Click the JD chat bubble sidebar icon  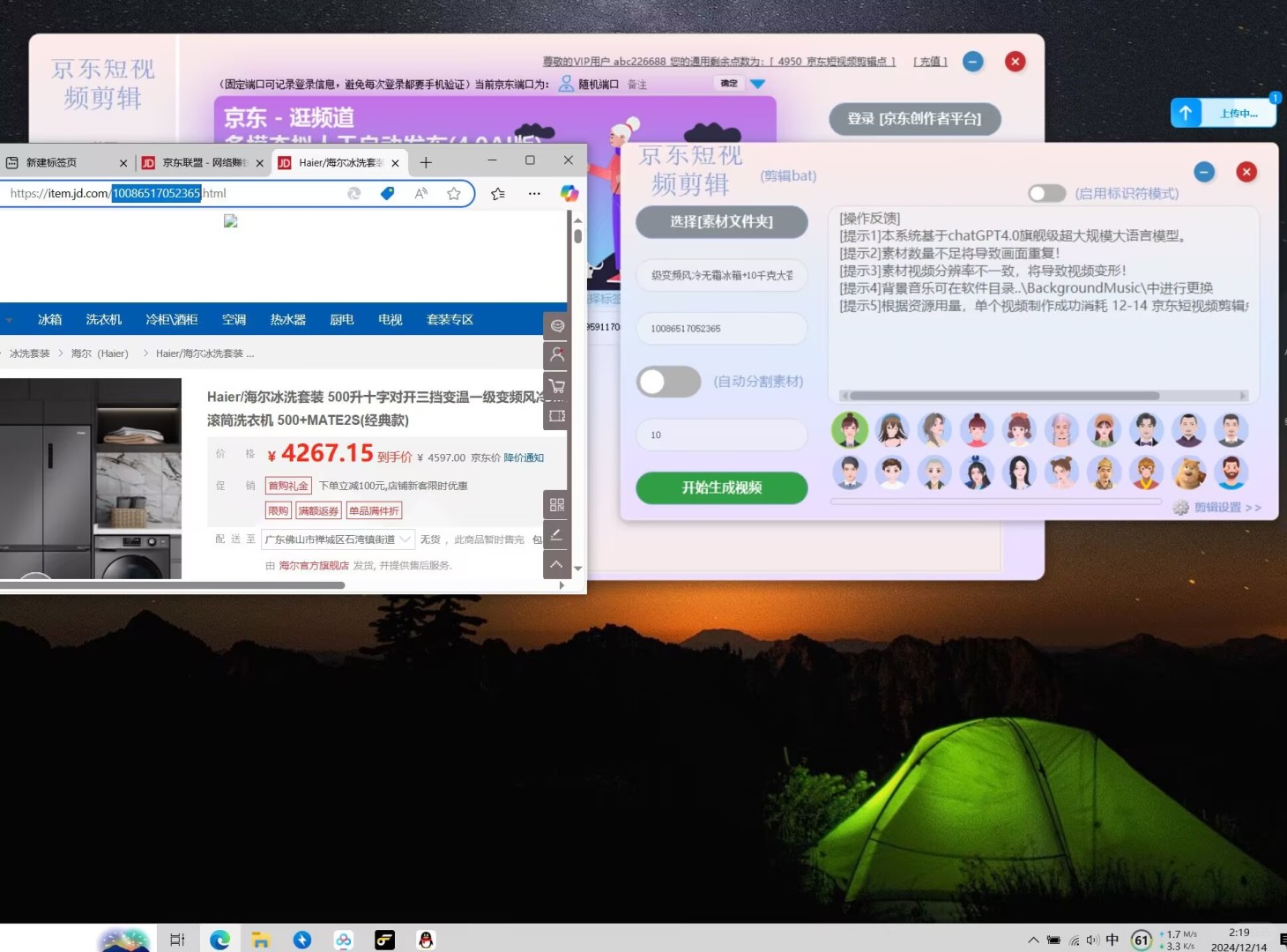click(x=557, y=326)
